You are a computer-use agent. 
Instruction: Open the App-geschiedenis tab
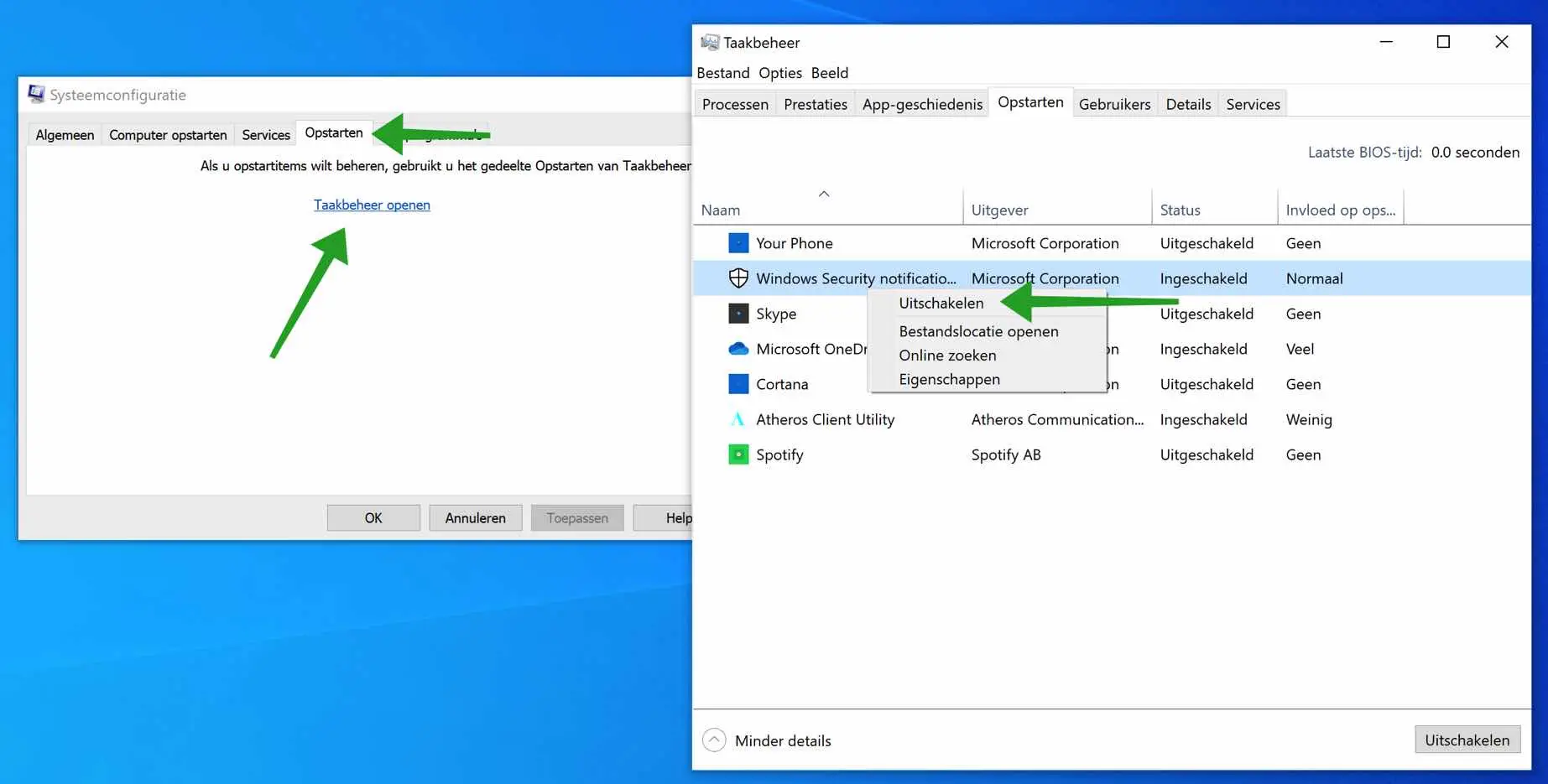pos(922,104)
